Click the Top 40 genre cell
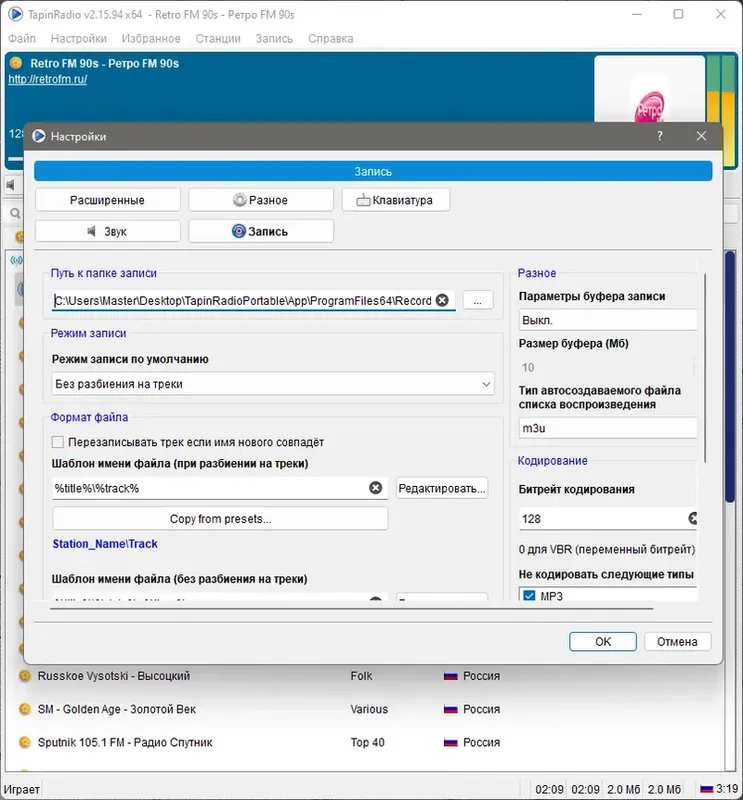 pos(367,742)
